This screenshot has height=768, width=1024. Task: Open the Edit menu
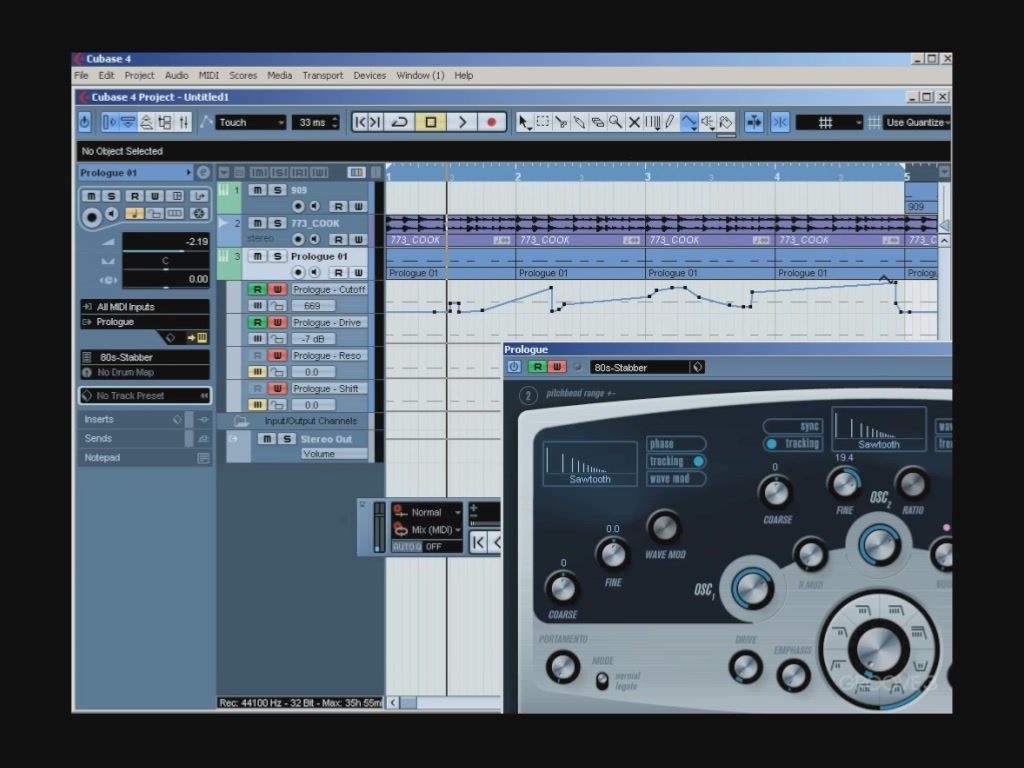(x=106, y=76)
